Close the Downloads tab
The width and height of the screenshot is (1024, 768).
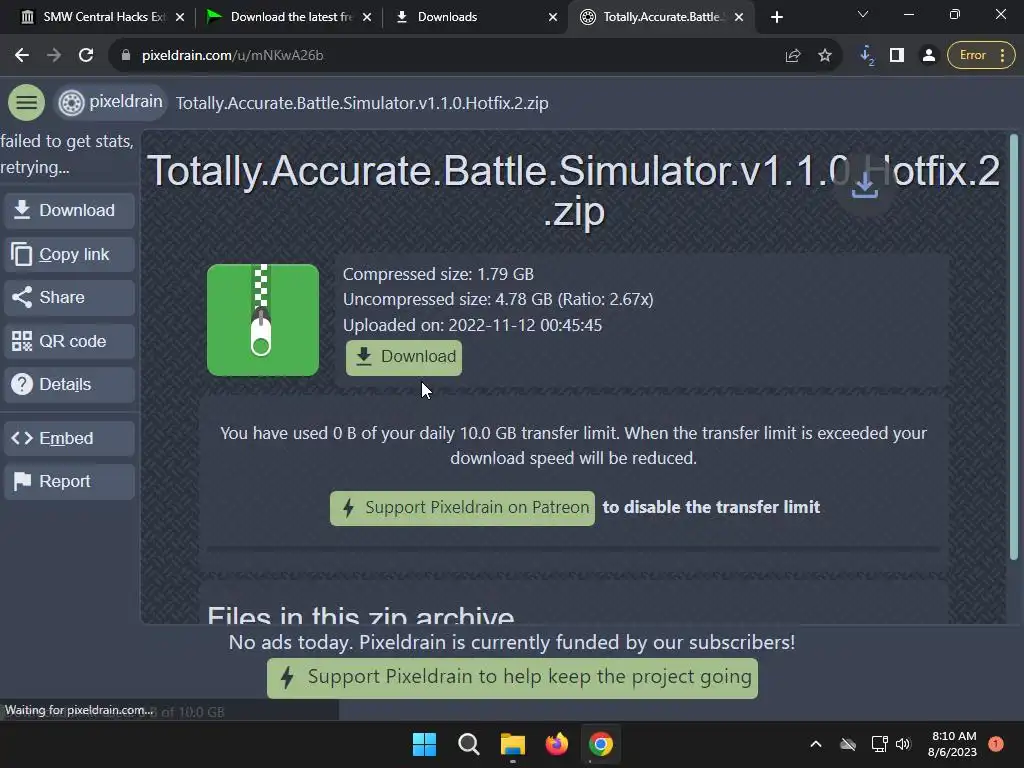tap(553, 17)
